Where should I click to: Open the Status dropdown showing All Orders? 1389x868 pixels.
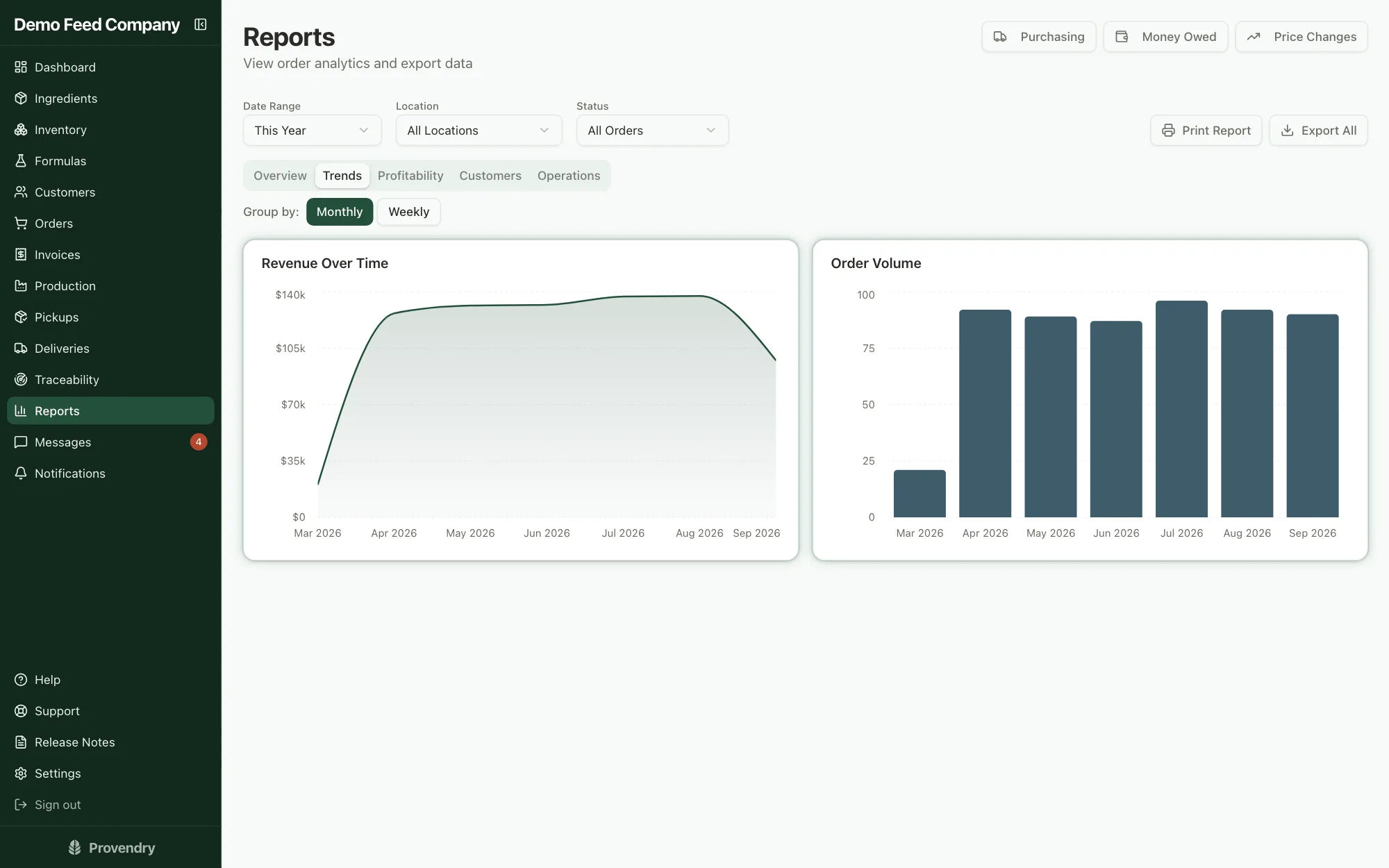652,131
